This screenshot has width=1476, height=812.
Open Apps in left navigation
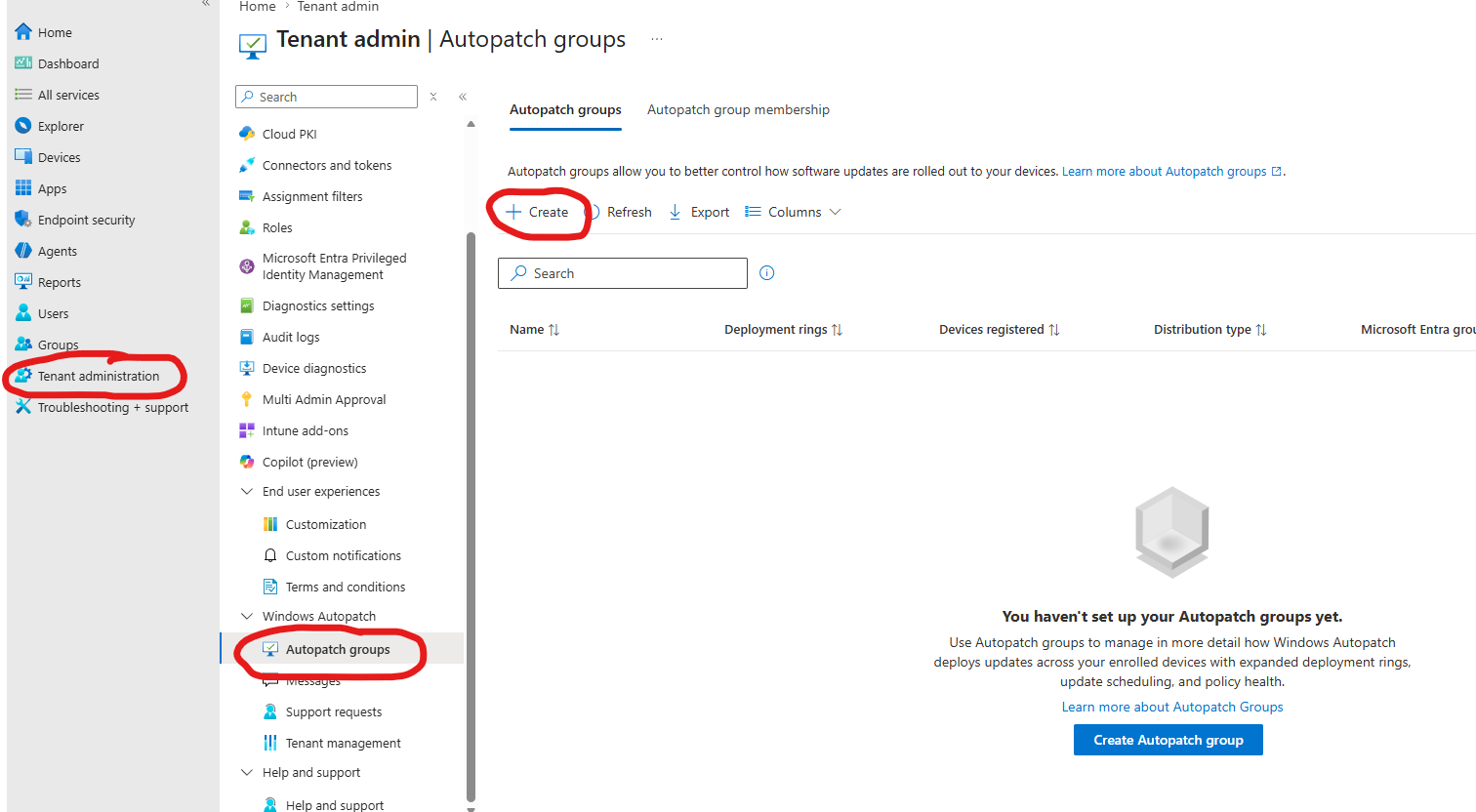[x=52, y=188]
